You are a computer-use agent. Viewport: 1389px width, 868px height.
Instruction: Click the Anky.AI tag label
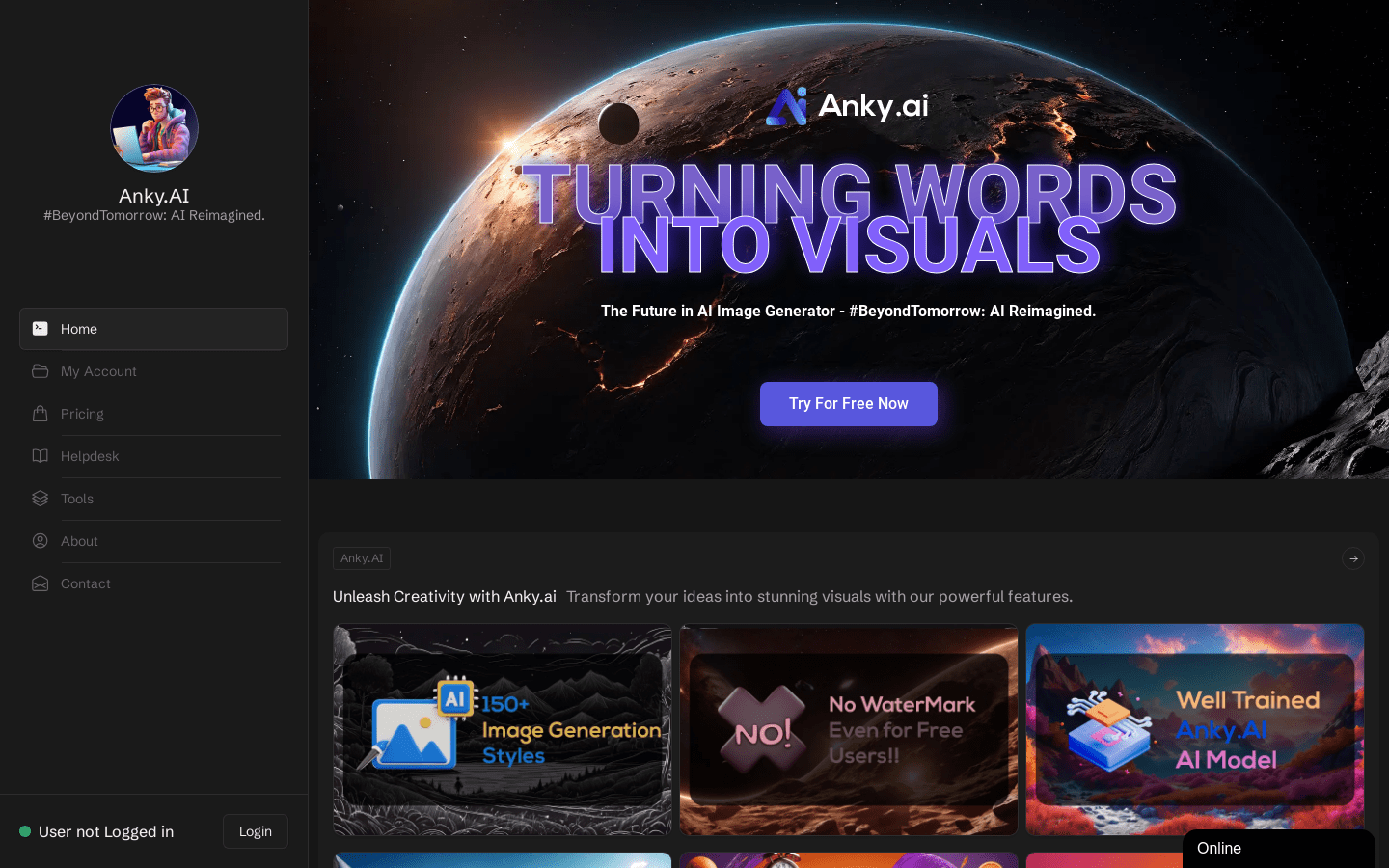(x=362, y=558)
